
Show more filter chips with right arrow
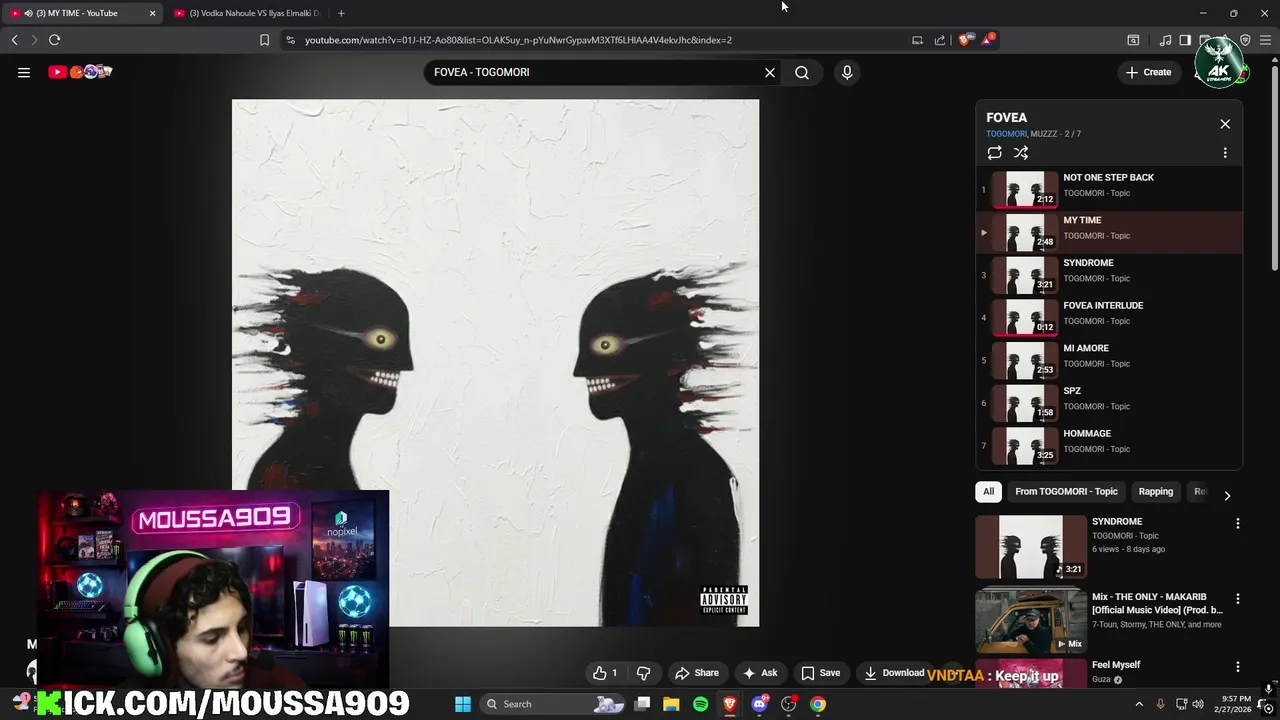[x=1227, y=495]
